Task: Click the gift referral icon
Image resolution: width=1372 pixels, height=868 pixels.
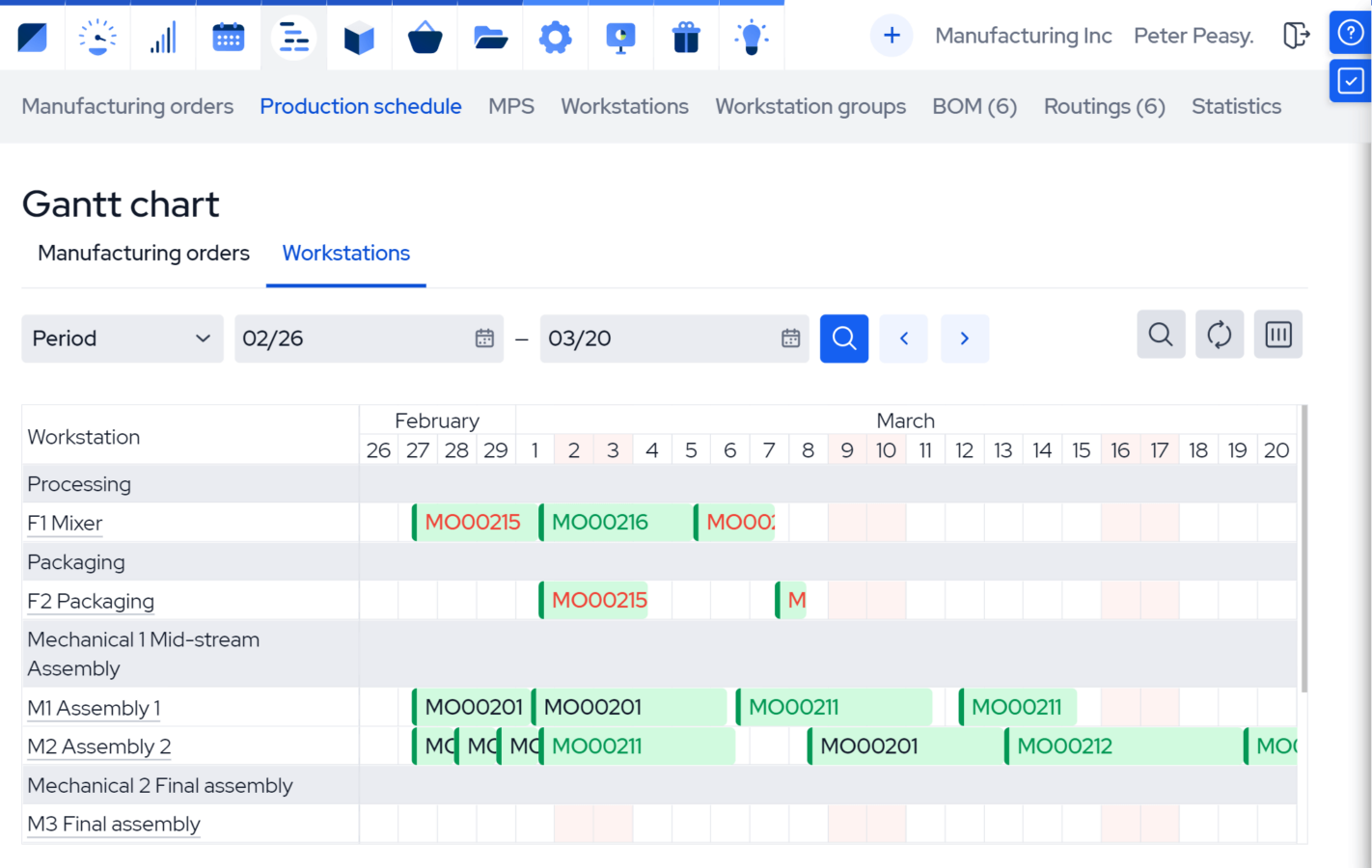Action: pos(686,37)
